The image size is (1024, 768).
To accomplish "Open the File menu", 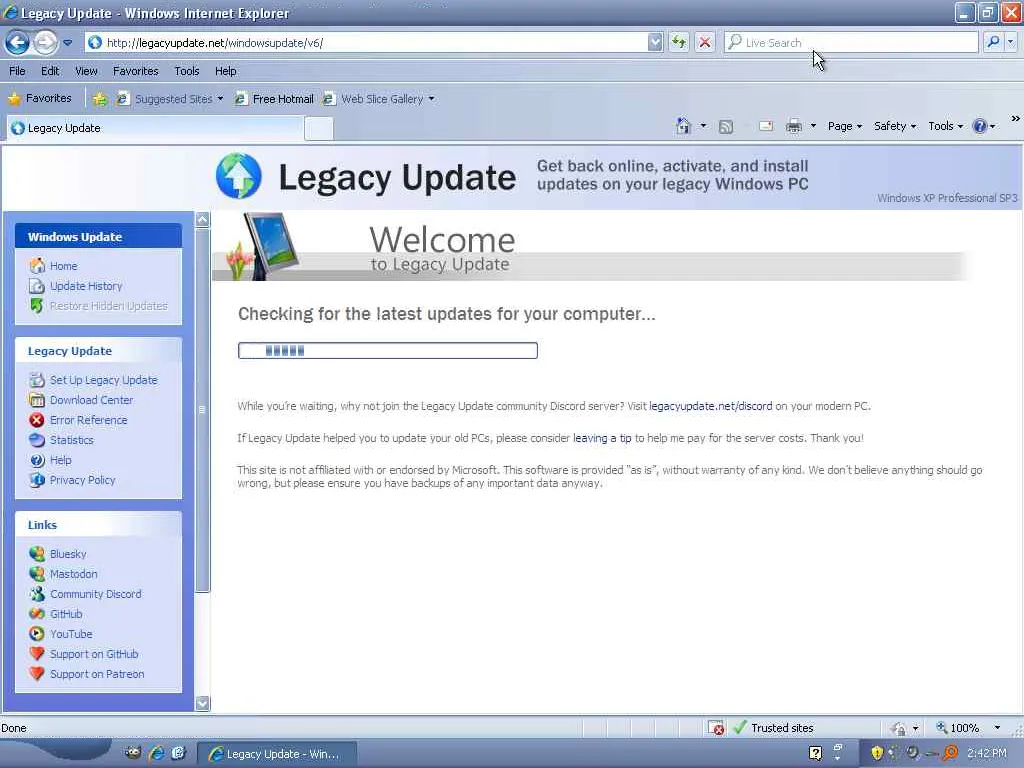I will click(x=17, y=71).
